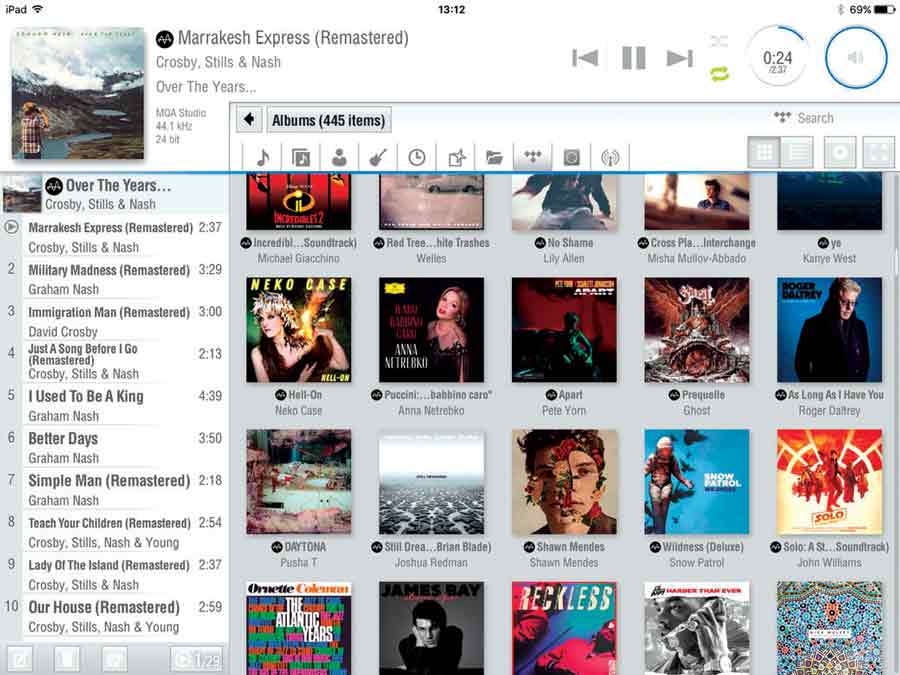Viewport: 900px width, 675px height.
Task: Click the Marrakesh Express (Remastered) title in header
Action: coord(293,38)
